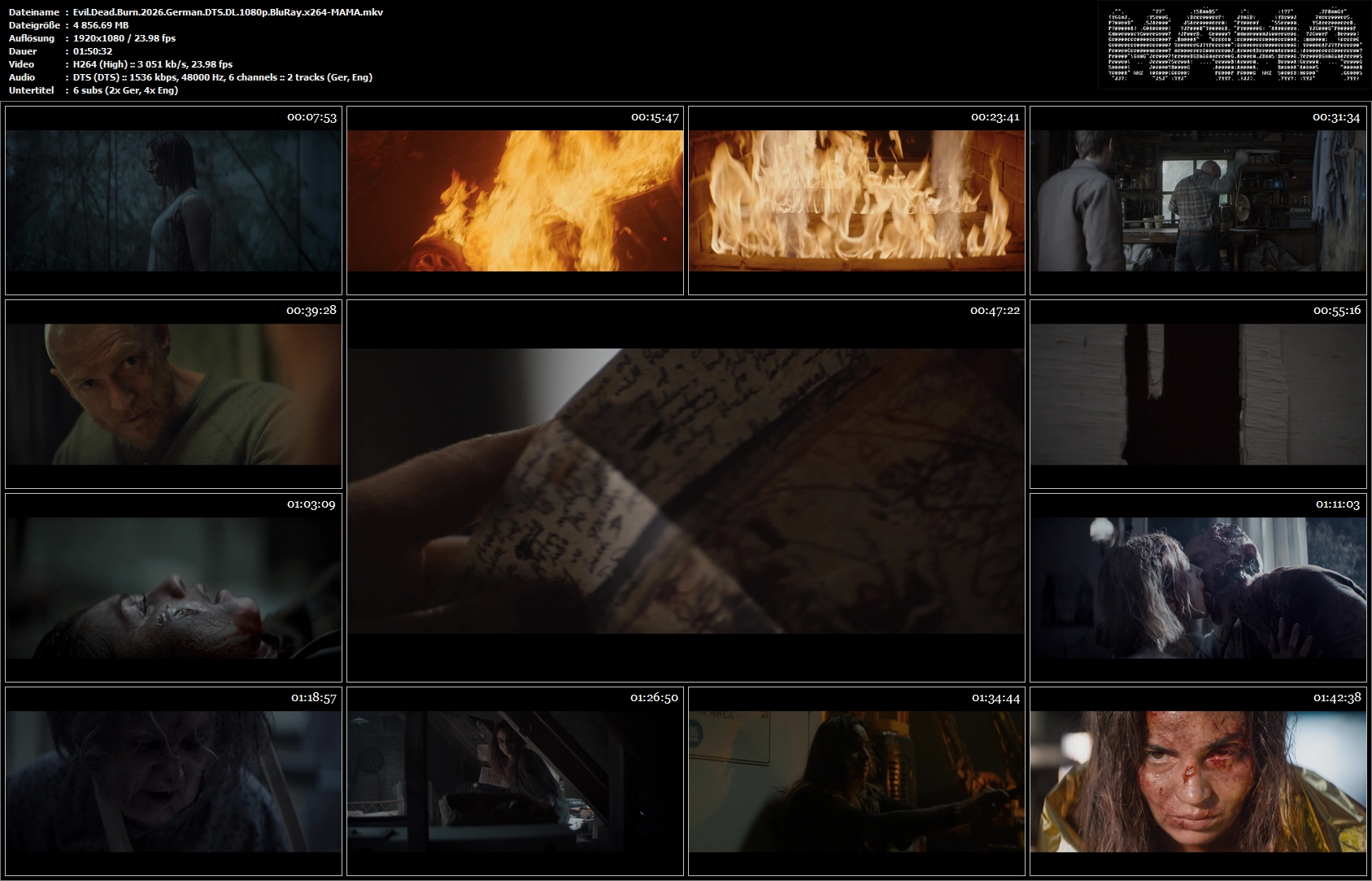Select the thumbnail at 01:34:44

tap(856, 782)
